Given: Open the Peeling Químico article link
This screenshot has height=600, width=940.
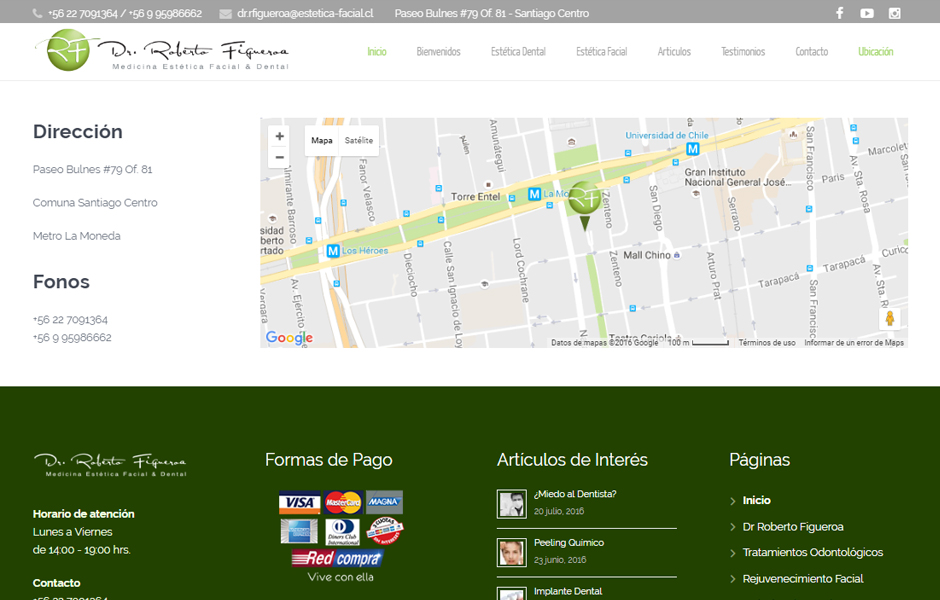Looking at the screenshot, I should coord(569,542).
